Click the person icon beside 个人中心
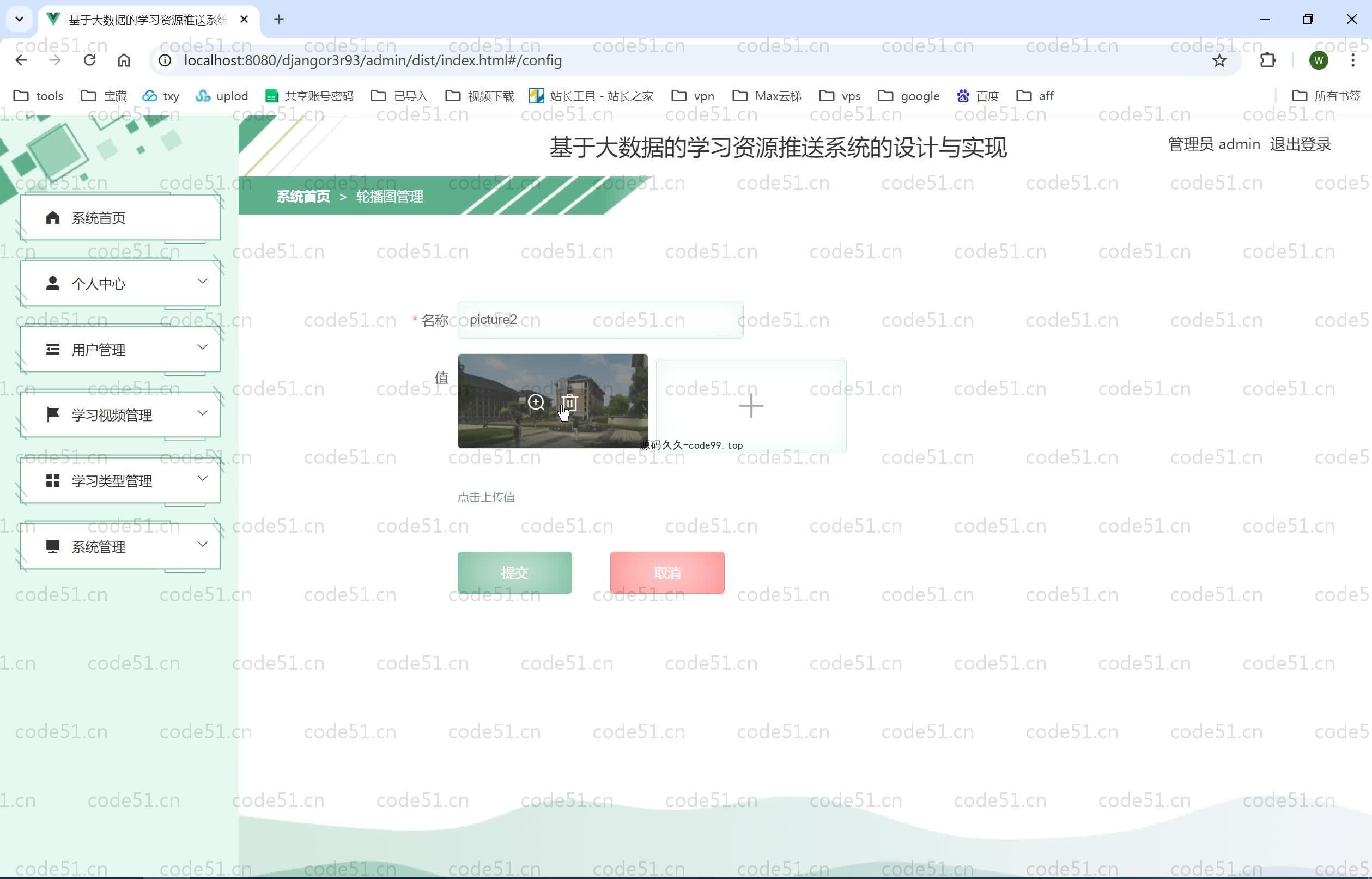 tap(52, 283)
